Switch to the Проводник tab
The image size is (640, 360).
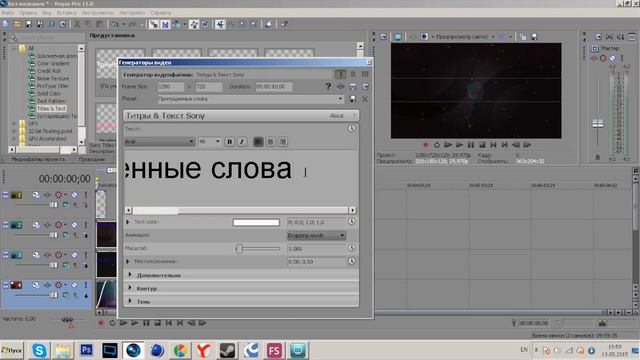(x=91, y=159)
